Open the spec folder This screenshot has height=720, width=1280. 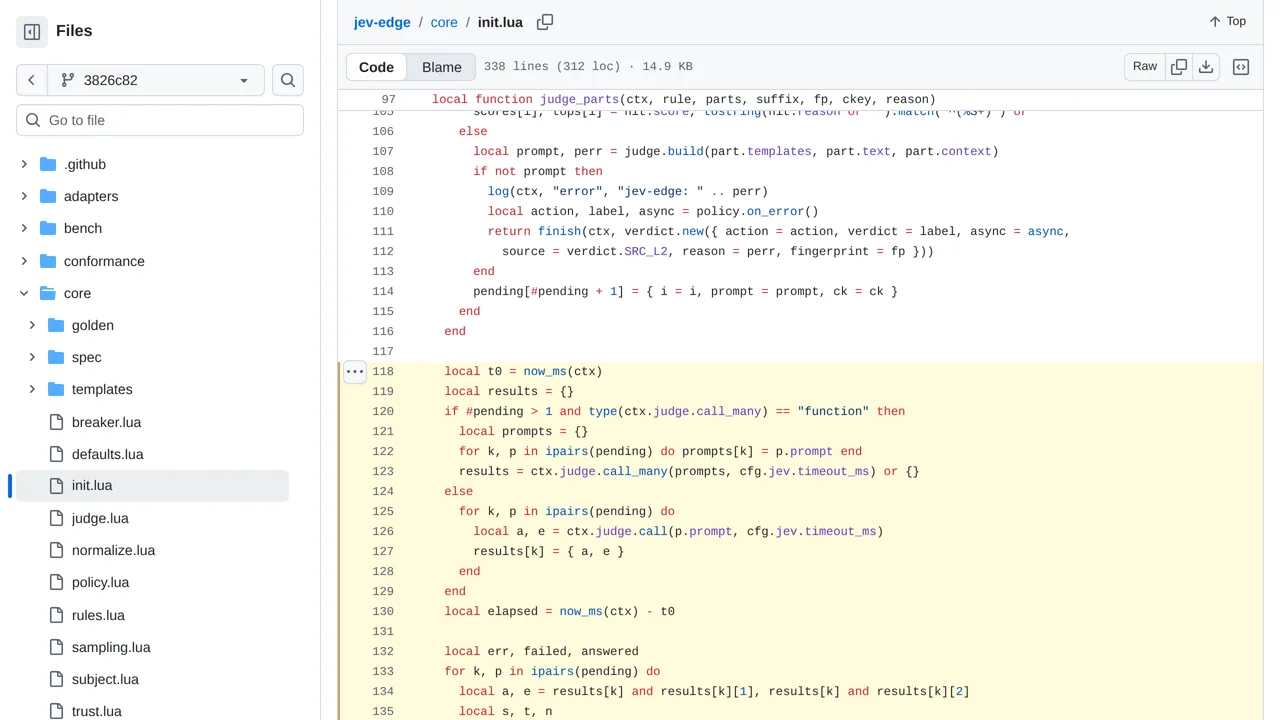pos(87,357)
